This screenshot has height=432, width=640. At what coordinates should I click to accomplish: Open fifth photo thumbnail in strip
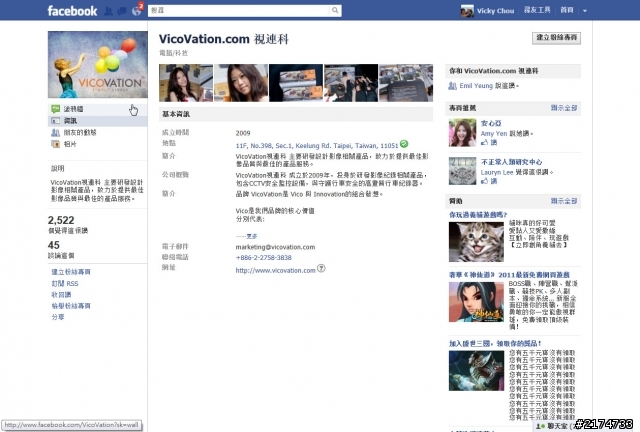click(x=406, y=83)
